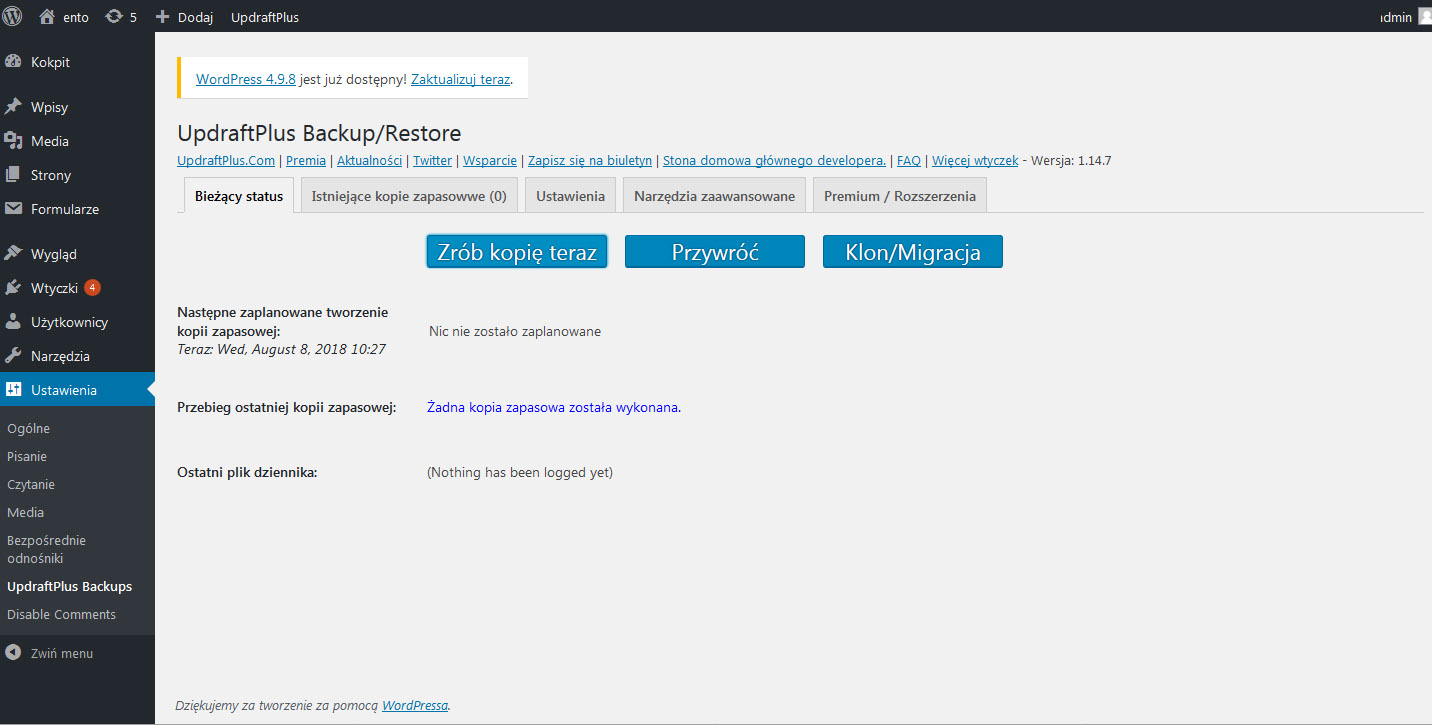Screen dimensions: 1432x725
Task: Click the Media library icon in sidebar
Action: pos(13,141)
